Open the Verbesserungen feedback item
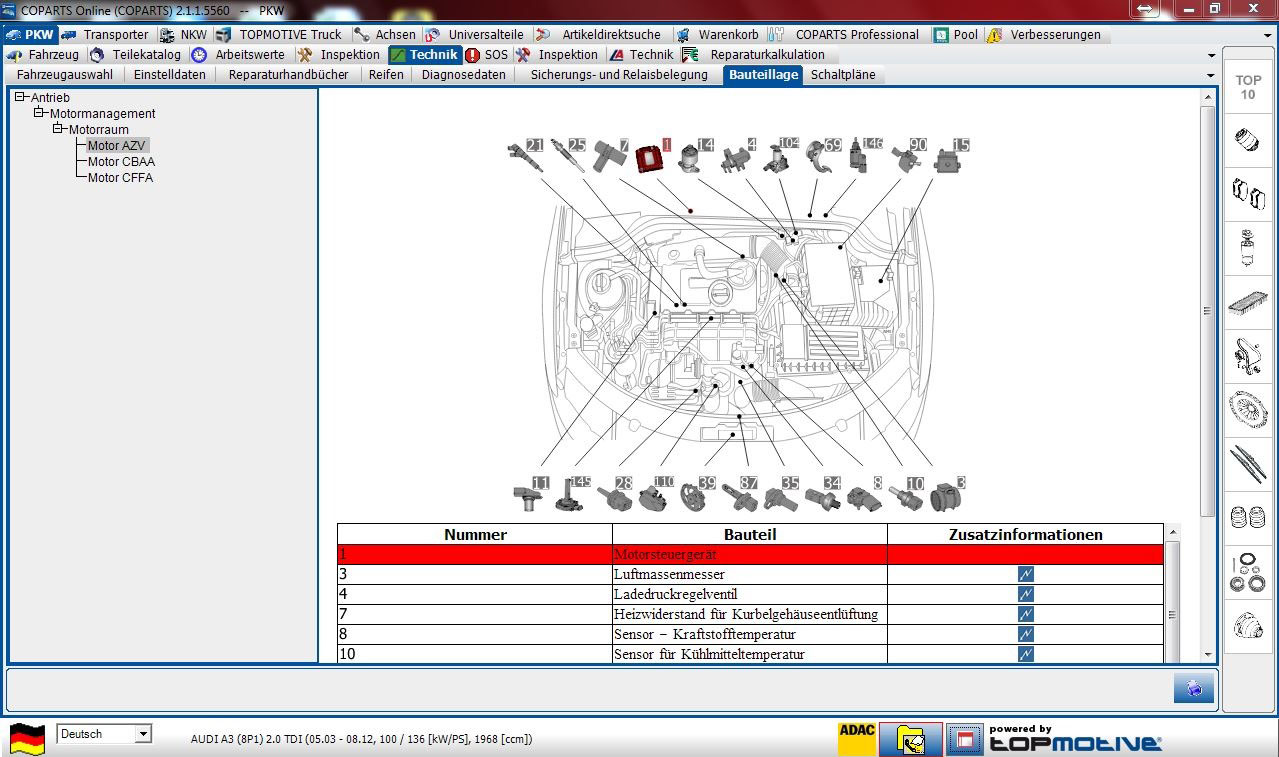The width and height of the screenshot is (1279, 757). click(x=1044, y=35)
